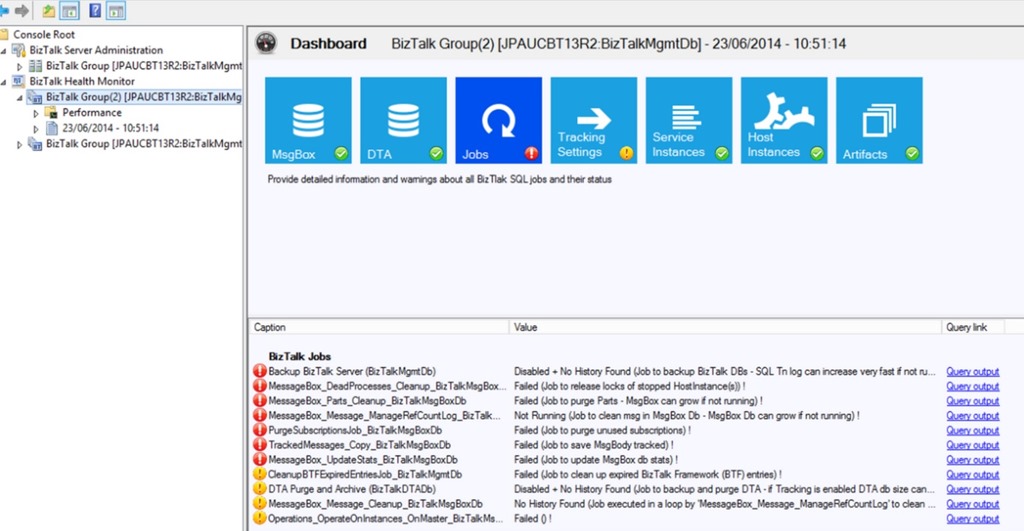Collapse the BizTalk Server Administration node

click(x=4, y=50)
